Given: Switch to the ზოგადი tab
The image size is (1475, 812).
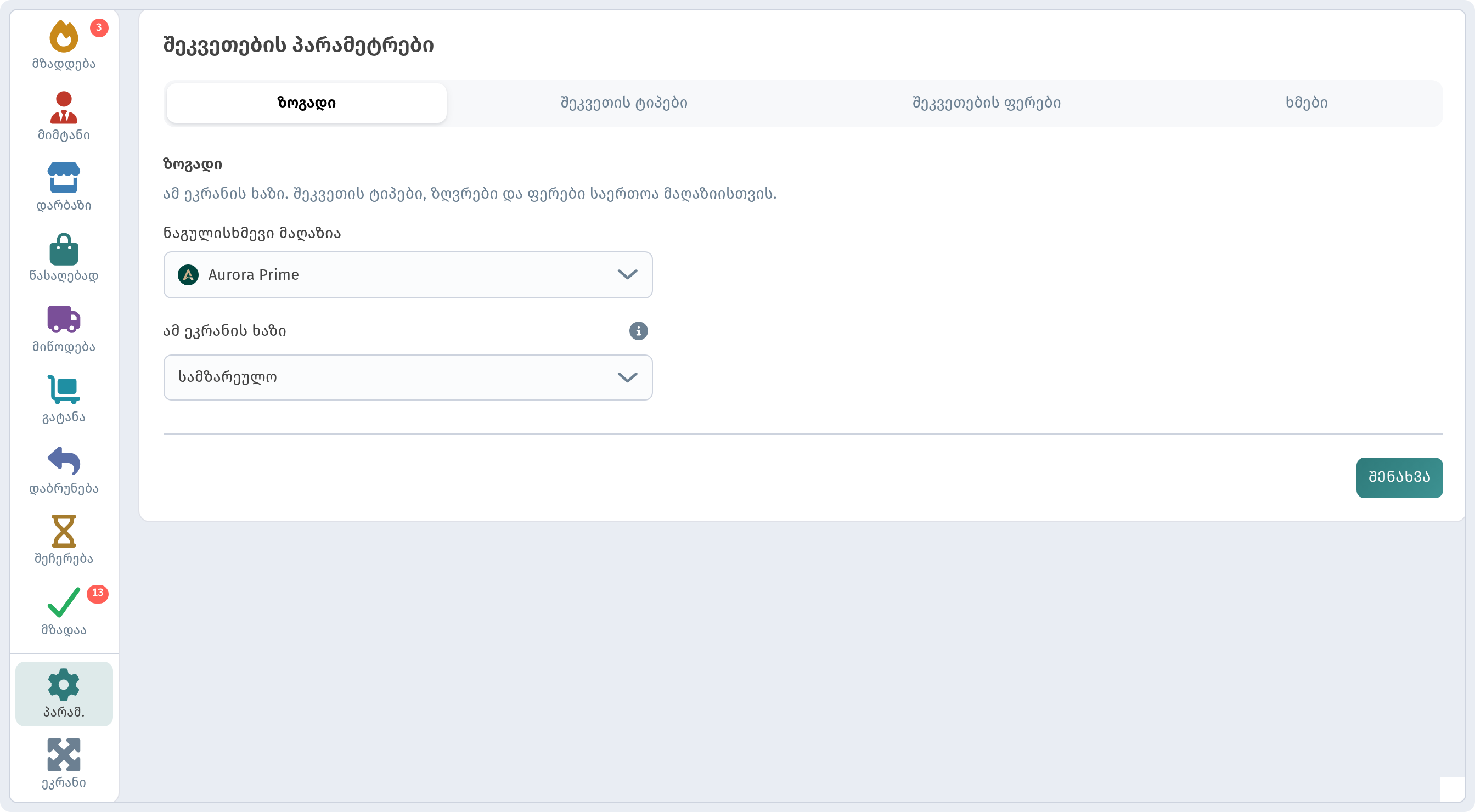Looking at the screenshot, I should click(x=306, y=103).
